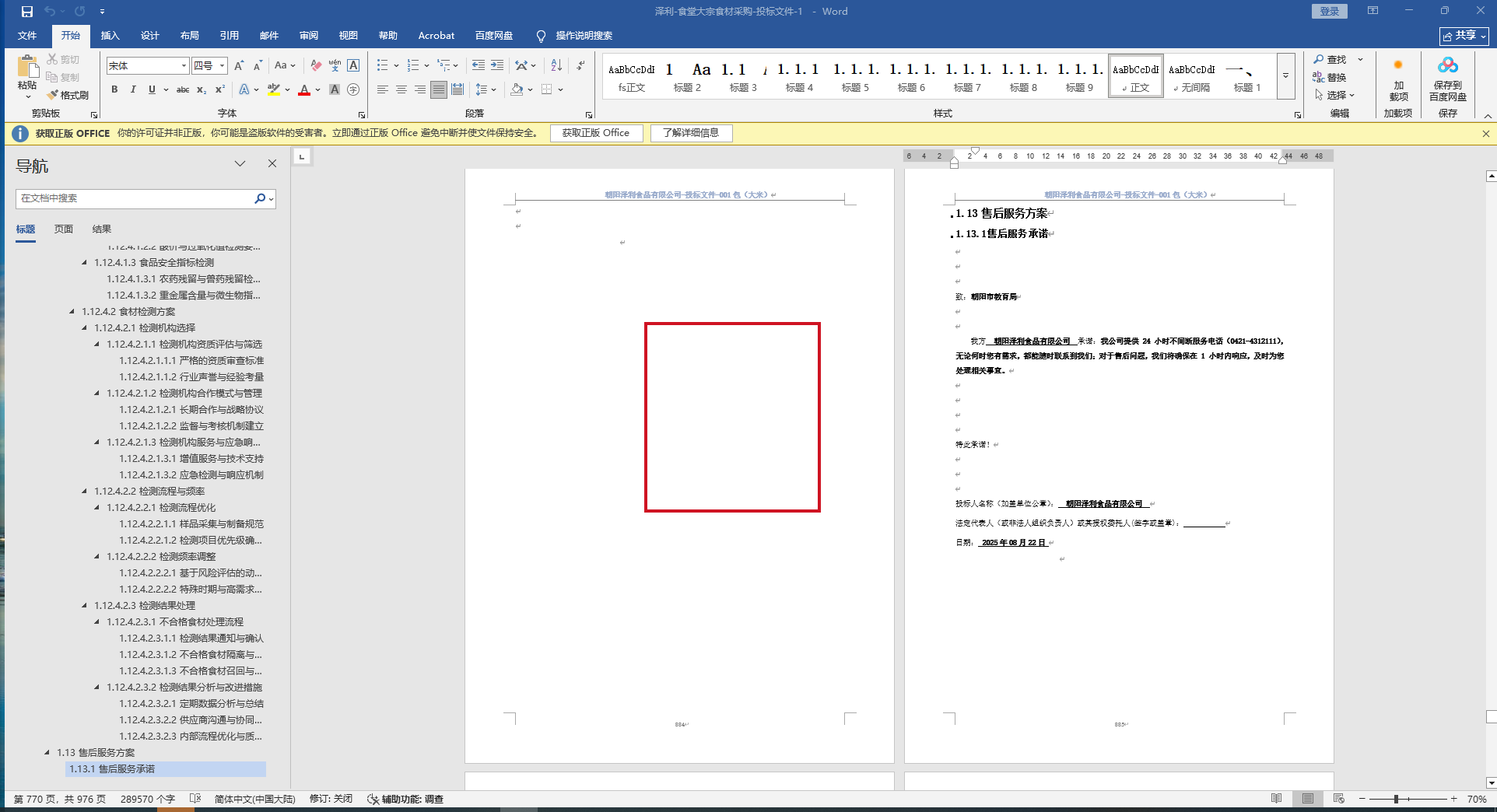
Task: Show or hide paragraph marks
Action: click(580, 66)
